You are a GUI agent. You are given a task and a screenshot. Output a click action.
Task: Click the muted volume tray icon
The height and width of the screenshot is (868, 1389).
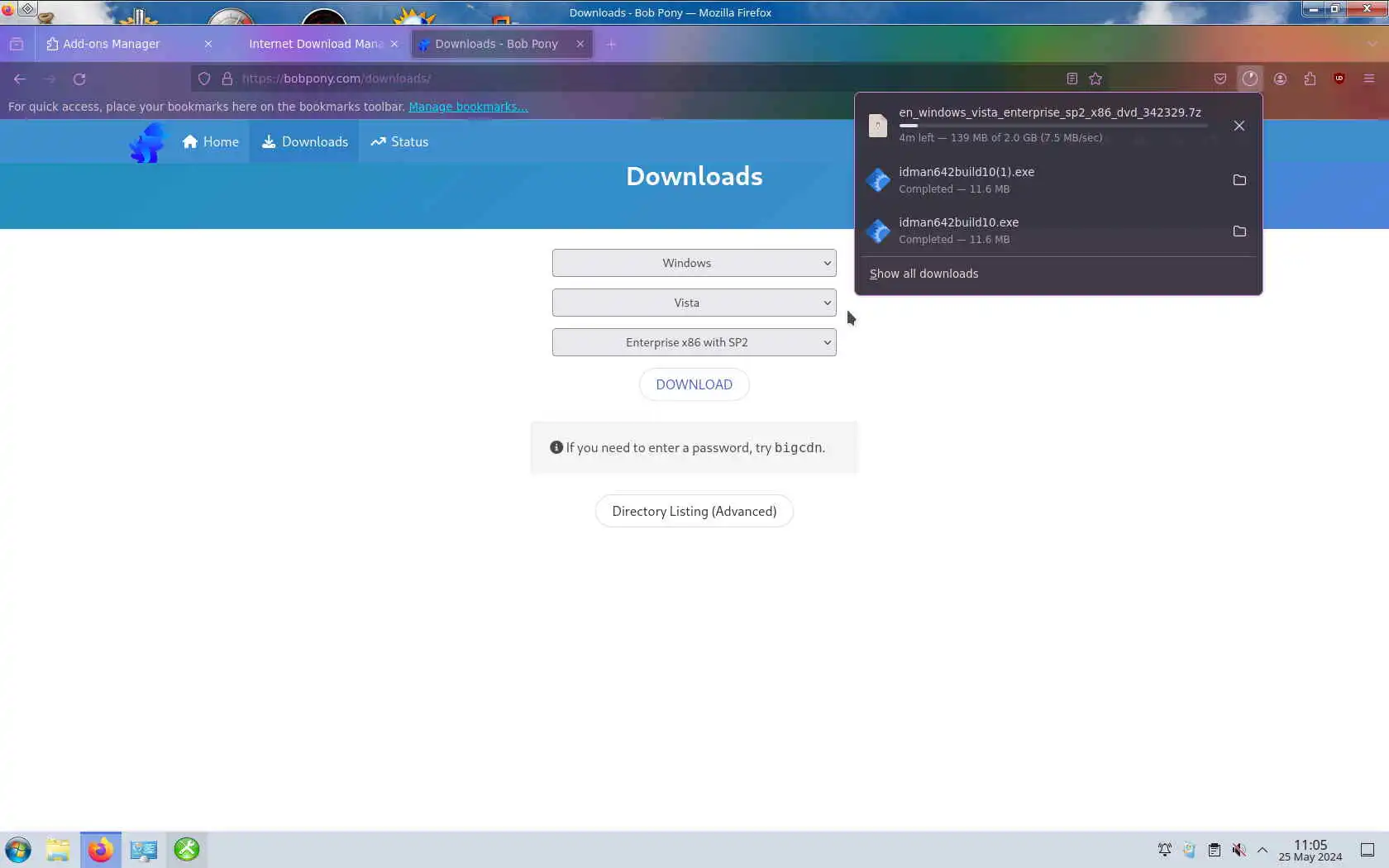coord(1239,850)
